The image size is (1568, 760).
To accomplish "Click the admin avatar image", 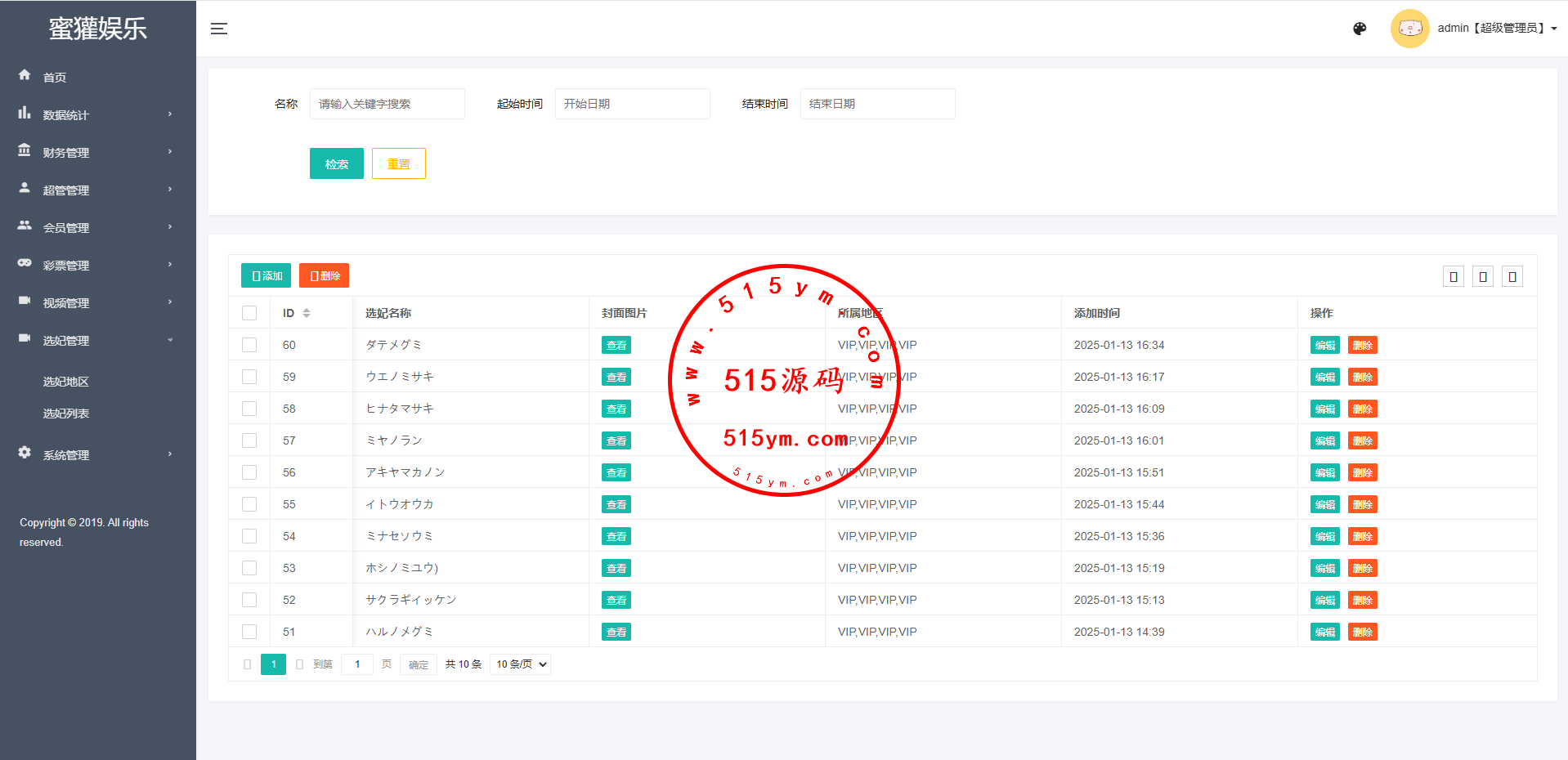I will (1409, 29).
